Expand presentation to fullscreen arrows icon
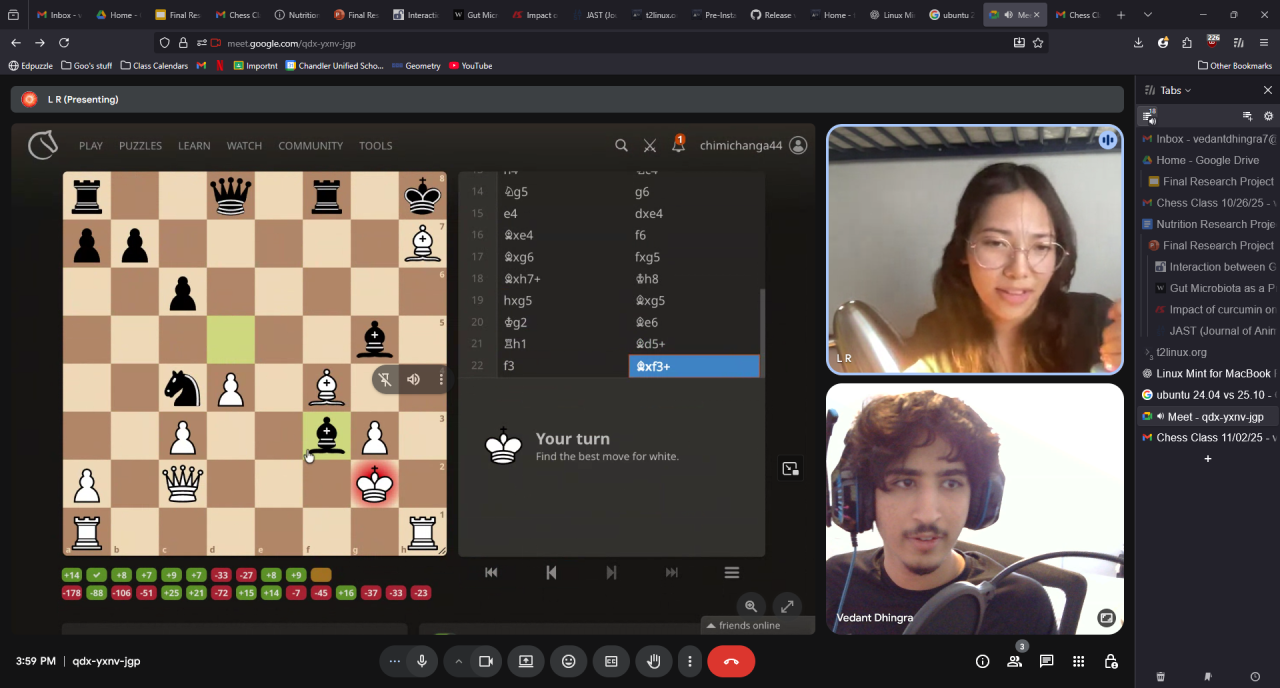This screenshot has height=688, width=1280. (787, 605)
